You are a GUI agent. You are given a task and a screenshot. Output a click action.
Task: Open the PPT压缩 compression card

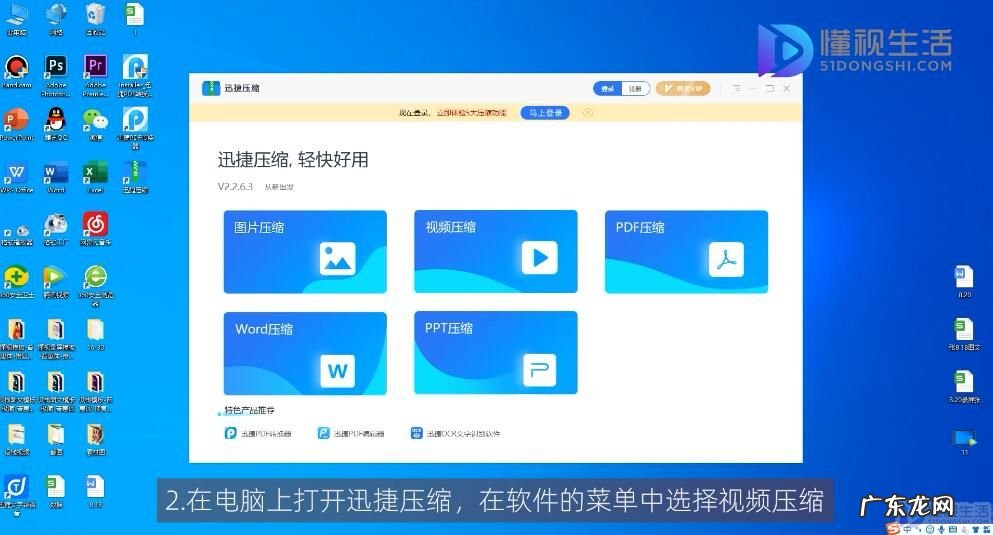tap(496, 353)
